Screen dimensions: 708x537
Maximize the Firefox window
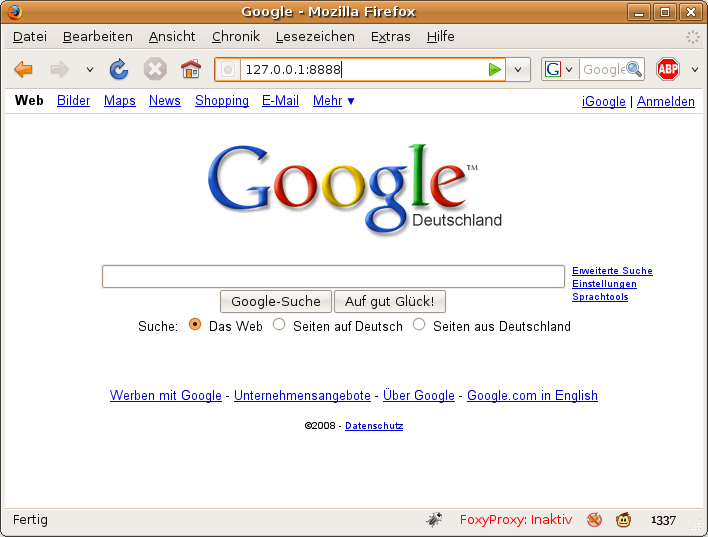[x=665, y=12]
